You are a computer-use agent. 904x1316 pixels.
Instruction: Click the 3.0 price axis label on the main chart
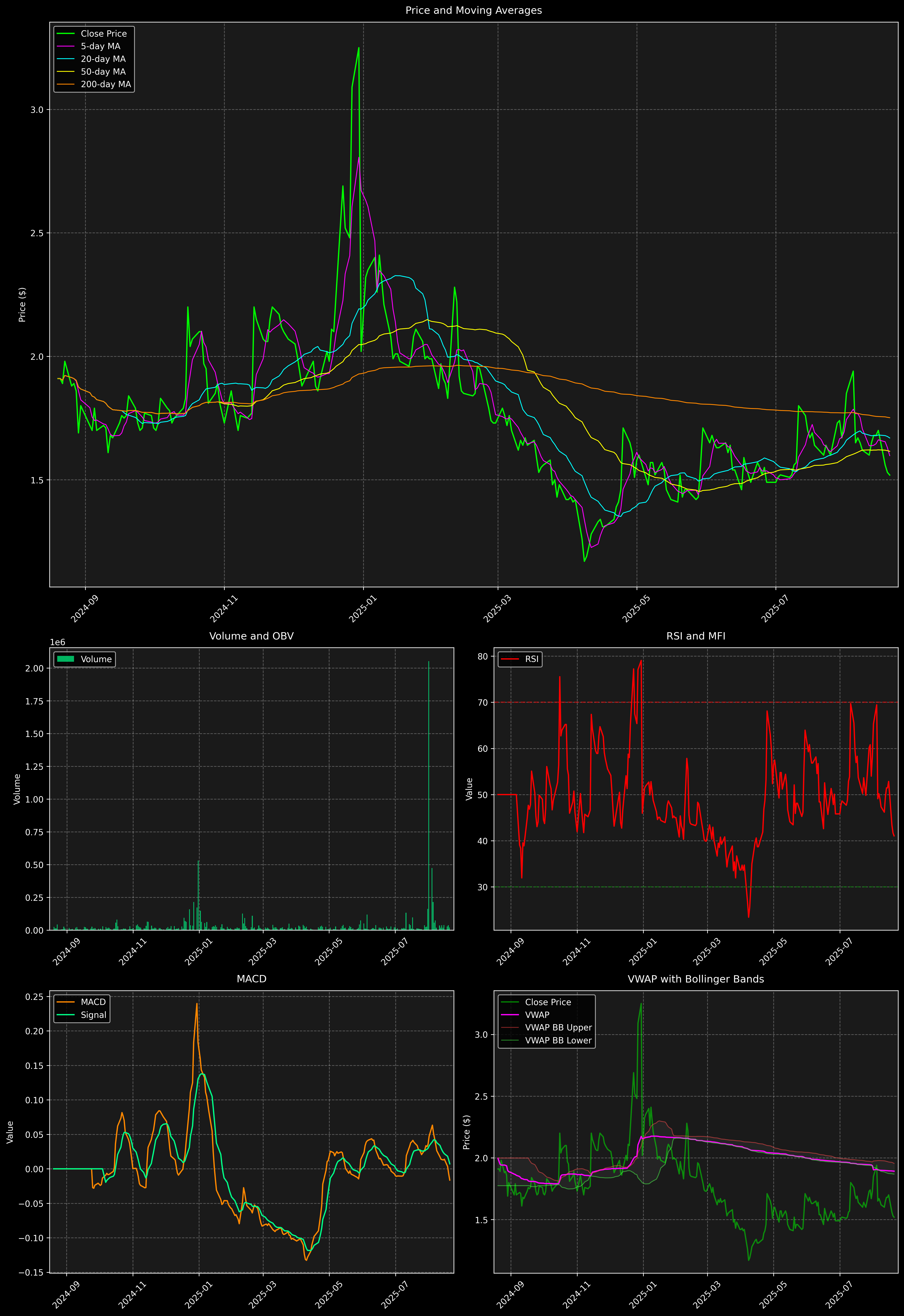[x=37, y=110]
